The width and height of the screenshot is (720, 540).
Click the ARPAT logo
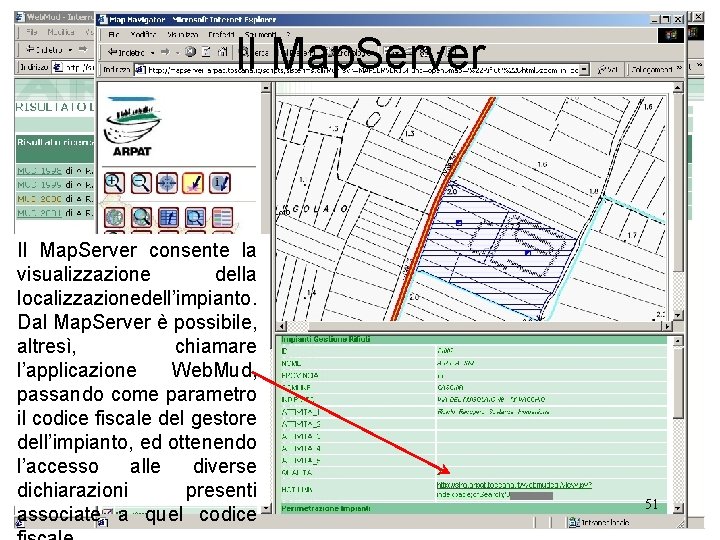pyautogui.click(x=132, y=126)
